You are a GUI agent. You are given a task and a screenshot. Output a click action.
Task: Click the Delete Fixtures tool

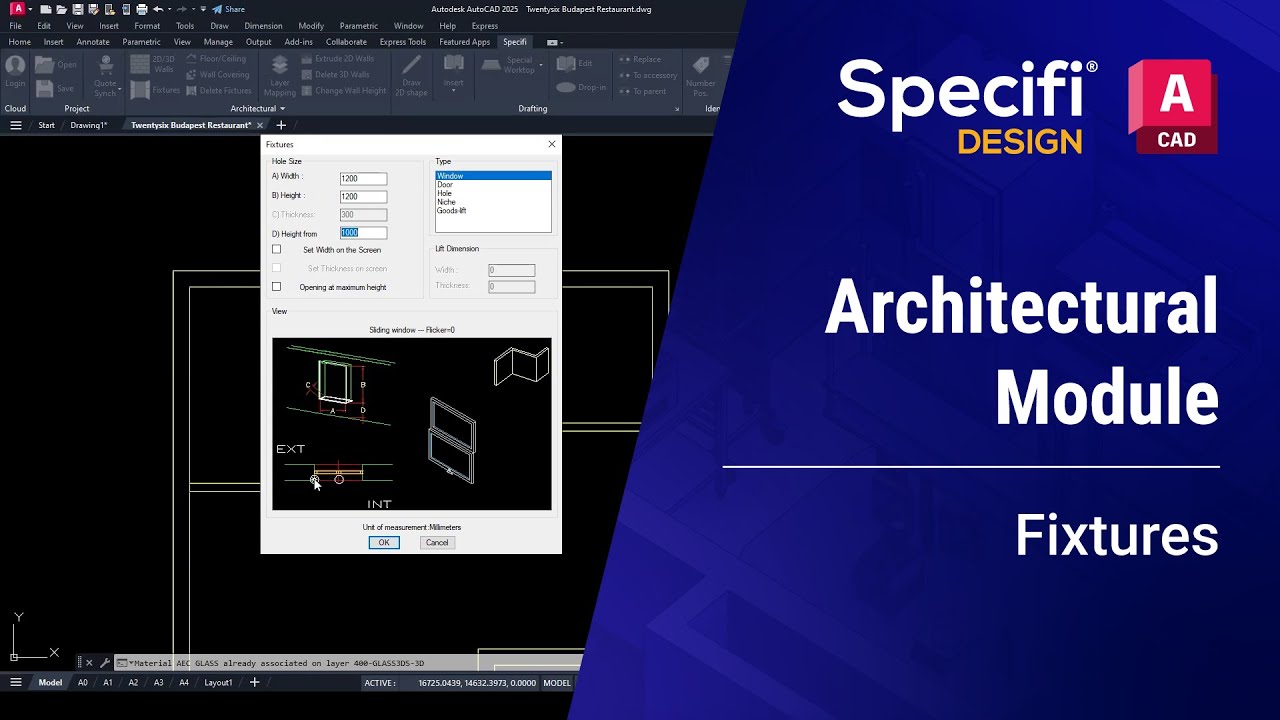219,90
